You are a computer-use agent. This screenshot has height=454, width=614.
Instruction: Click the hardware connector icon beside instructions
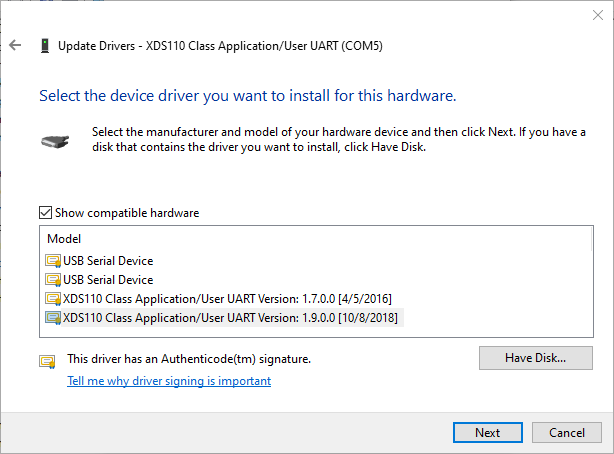[55, 141]
